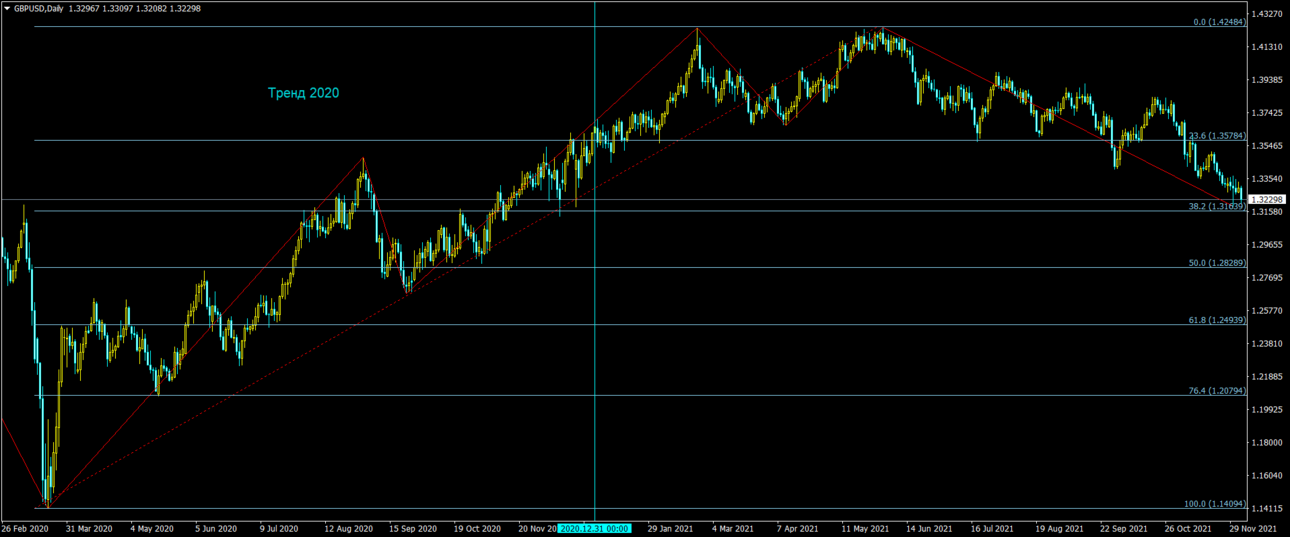Click the 38.2 (1.31639) Fibonacci level label

[1217, 206]
